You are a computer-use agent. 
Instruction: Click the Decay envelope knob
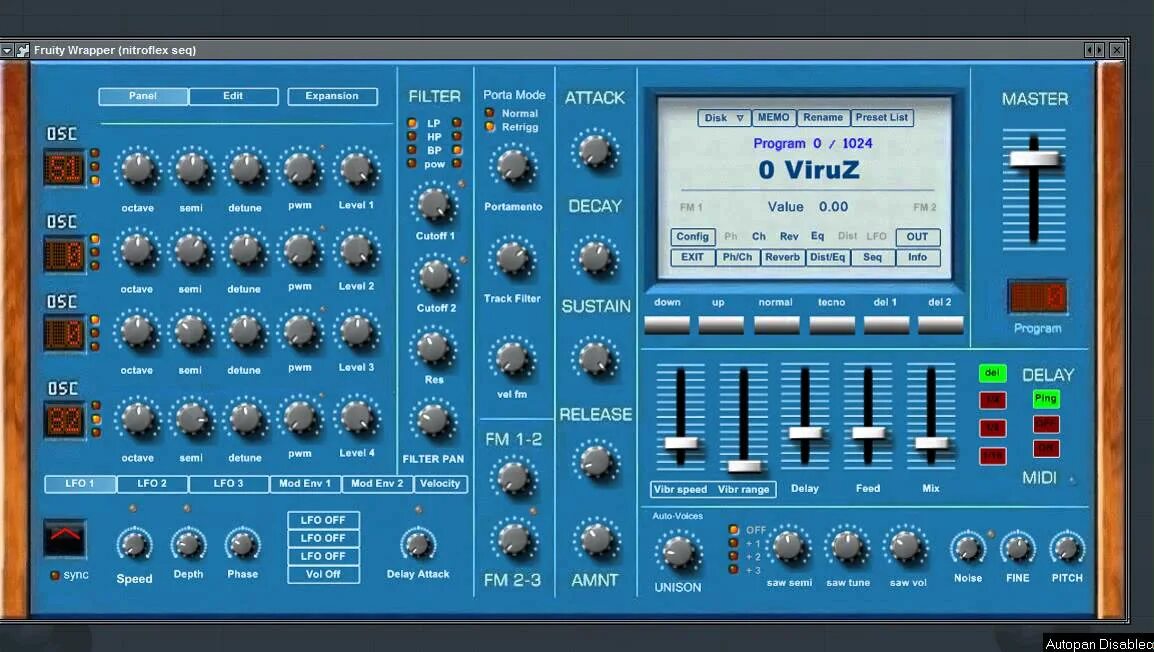click(x=595, y=257)
